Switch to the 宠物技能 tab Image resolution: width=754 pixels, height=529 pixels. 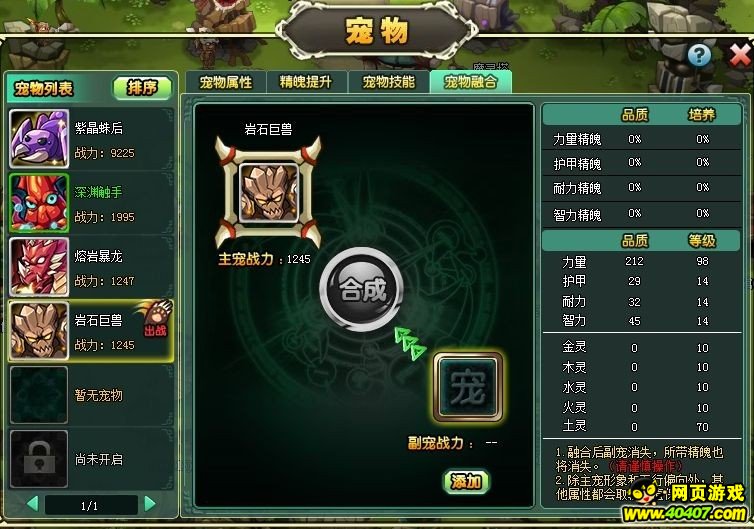[x=389, y=82]
